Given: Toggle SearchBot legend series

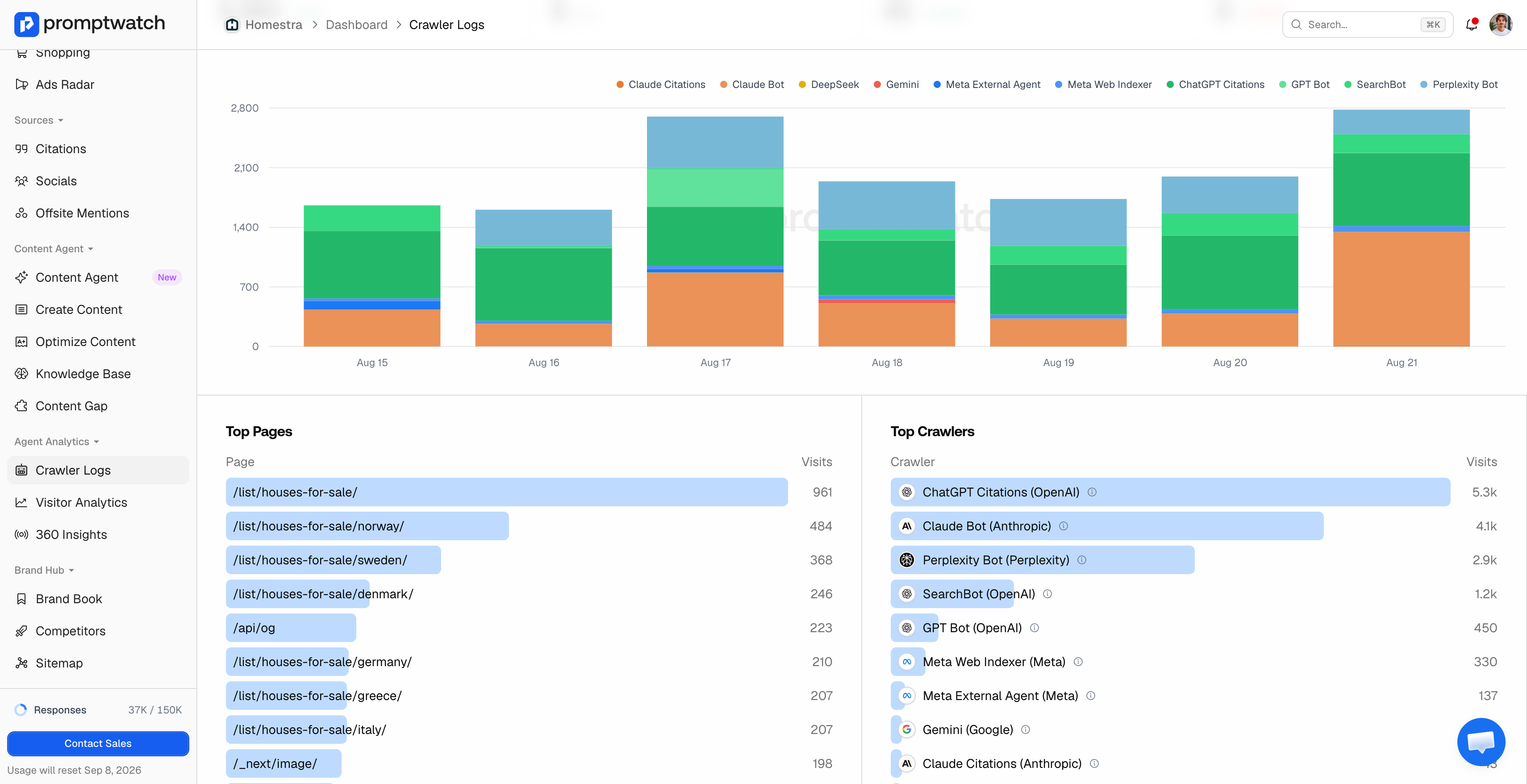Looking at the screenshot, I should (1375, 84).
